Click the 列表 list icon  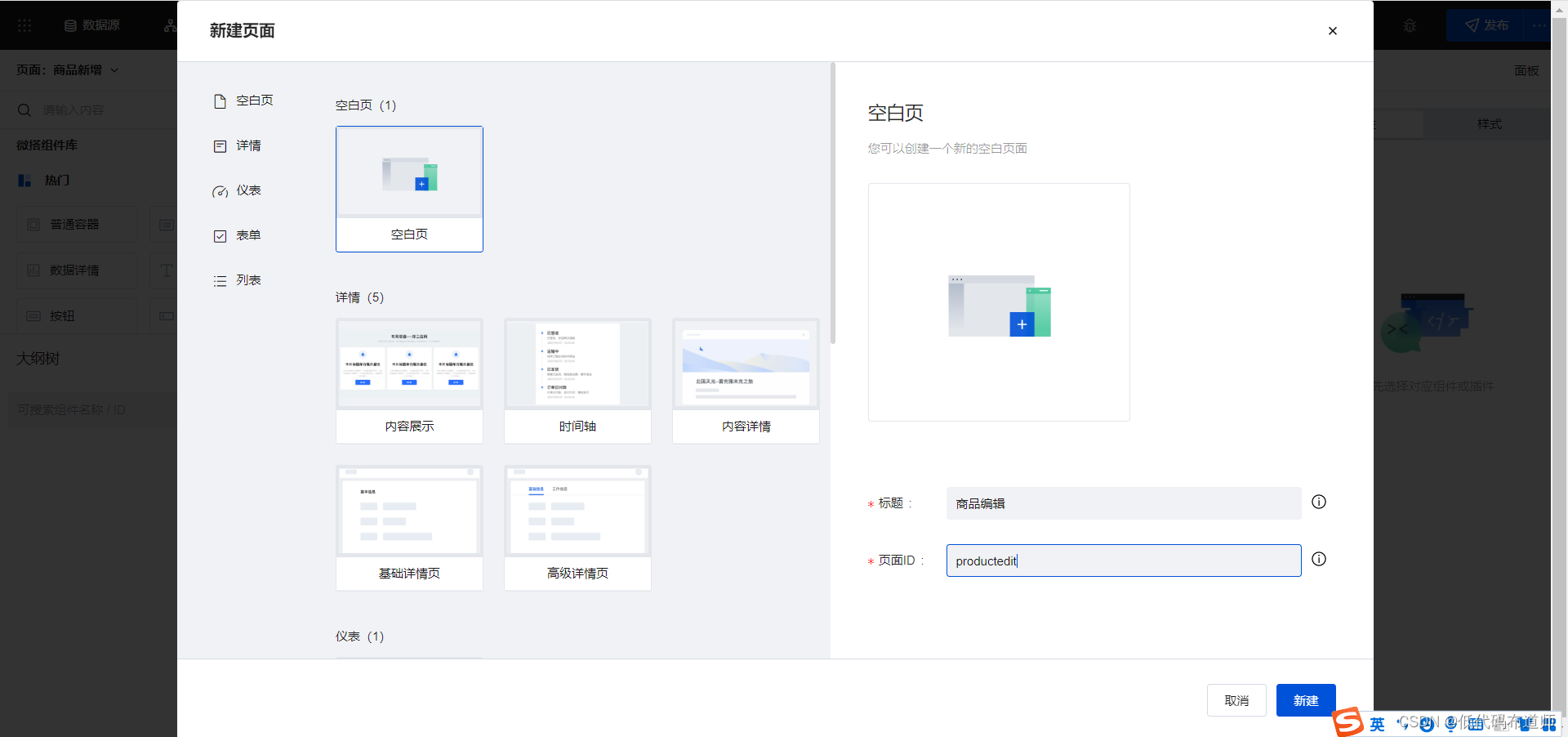pyautogui.click(x=220, y=281)
